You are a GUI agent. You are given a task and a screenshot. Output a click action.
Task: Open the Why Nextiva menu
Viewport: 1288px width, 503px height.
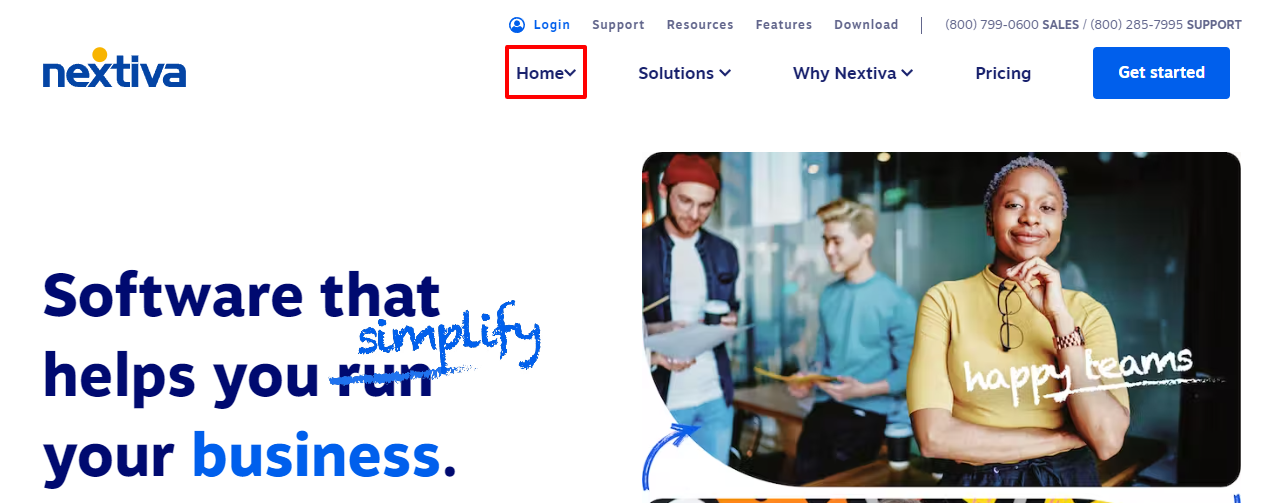click(x=853, y=73)
